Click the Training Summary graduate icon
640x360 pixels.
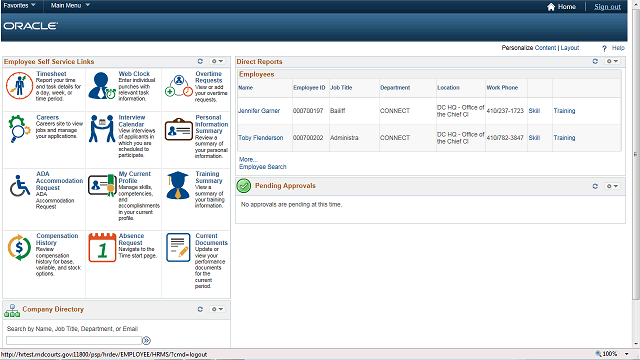[178, 185]
